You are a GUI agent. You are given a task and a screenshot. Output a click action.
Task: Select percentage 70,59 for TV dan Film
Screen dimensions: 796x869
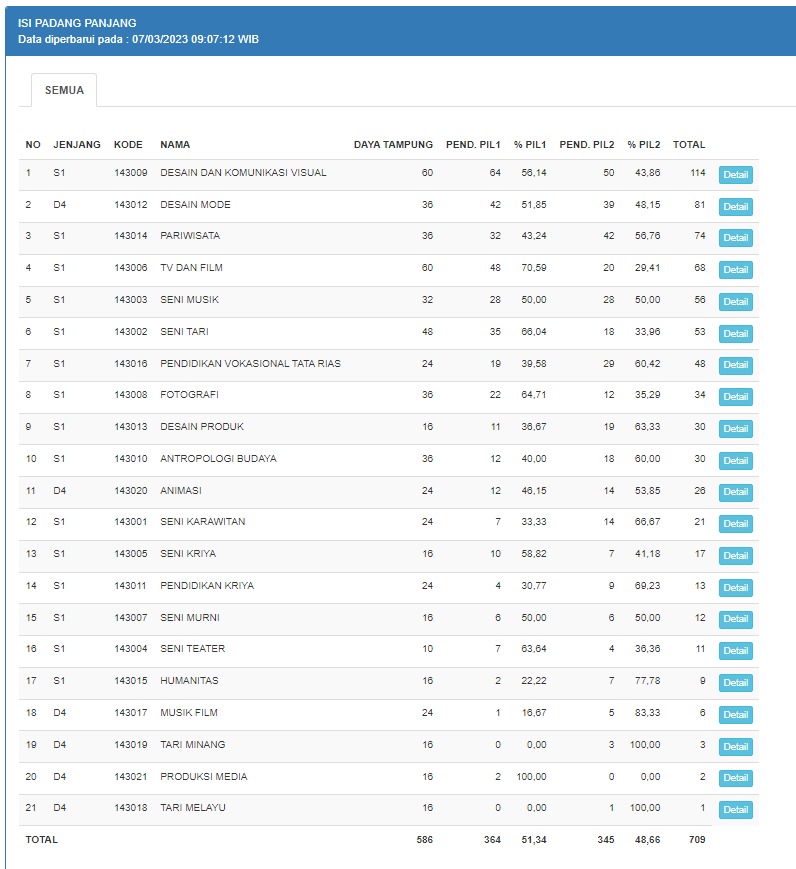(534, 268)
